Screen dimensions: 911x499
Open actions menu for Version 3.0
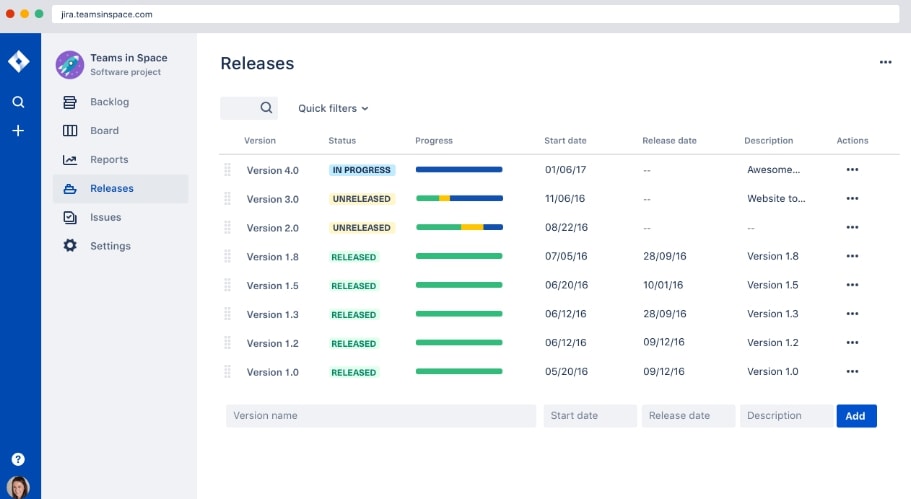click(852, 199)
